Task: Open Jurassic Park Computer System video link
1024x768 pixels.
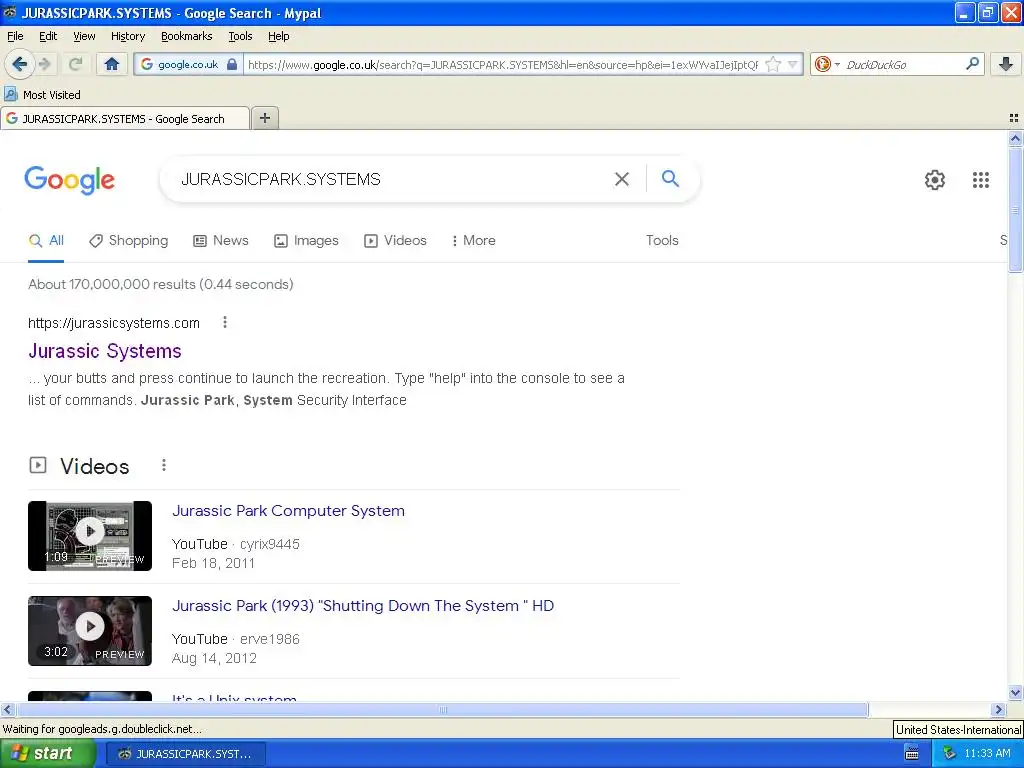Action: [288, 511]
